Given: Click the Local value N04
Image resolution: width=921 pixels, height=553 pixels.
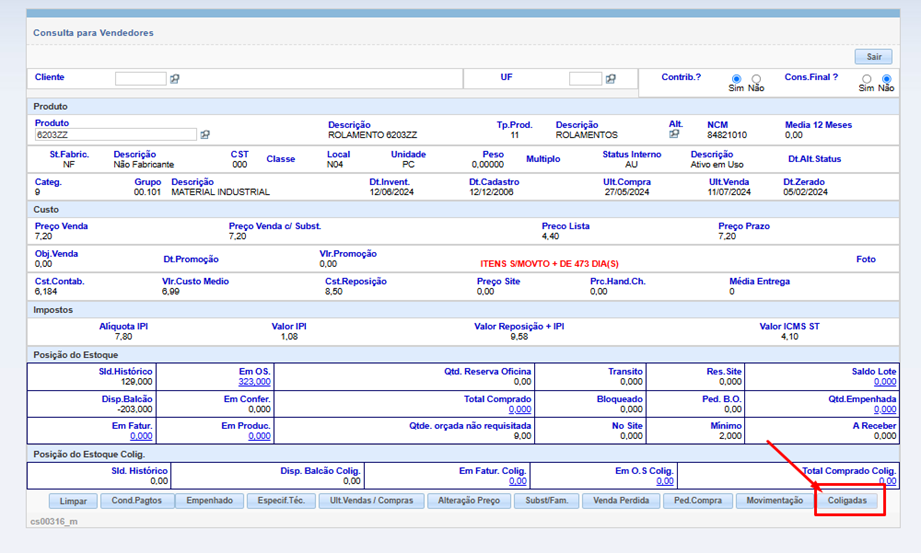Looking at the screenshot, I should click(x=335, y=165).
